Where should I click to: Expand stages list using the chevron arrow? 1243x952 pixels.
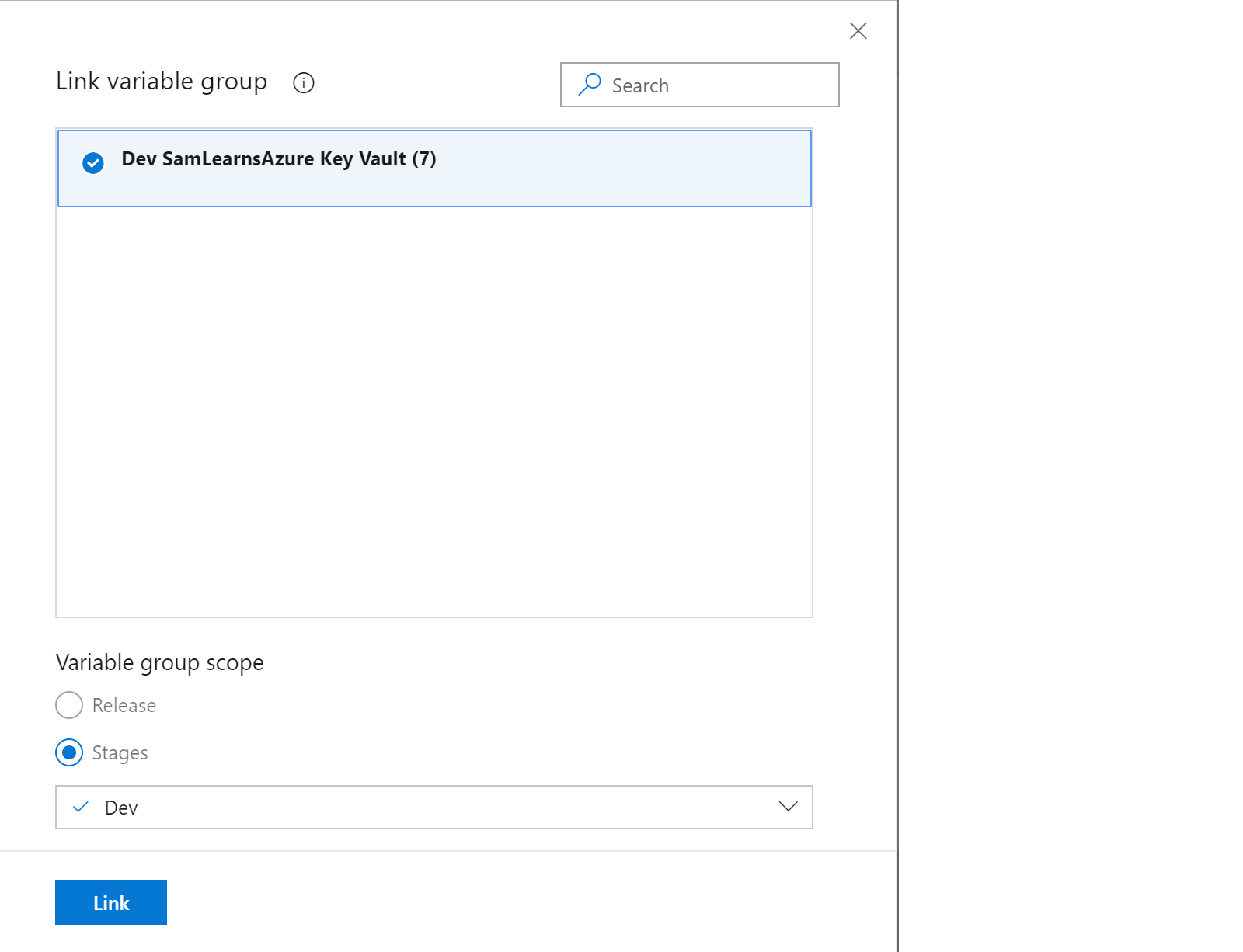(788, 807)
